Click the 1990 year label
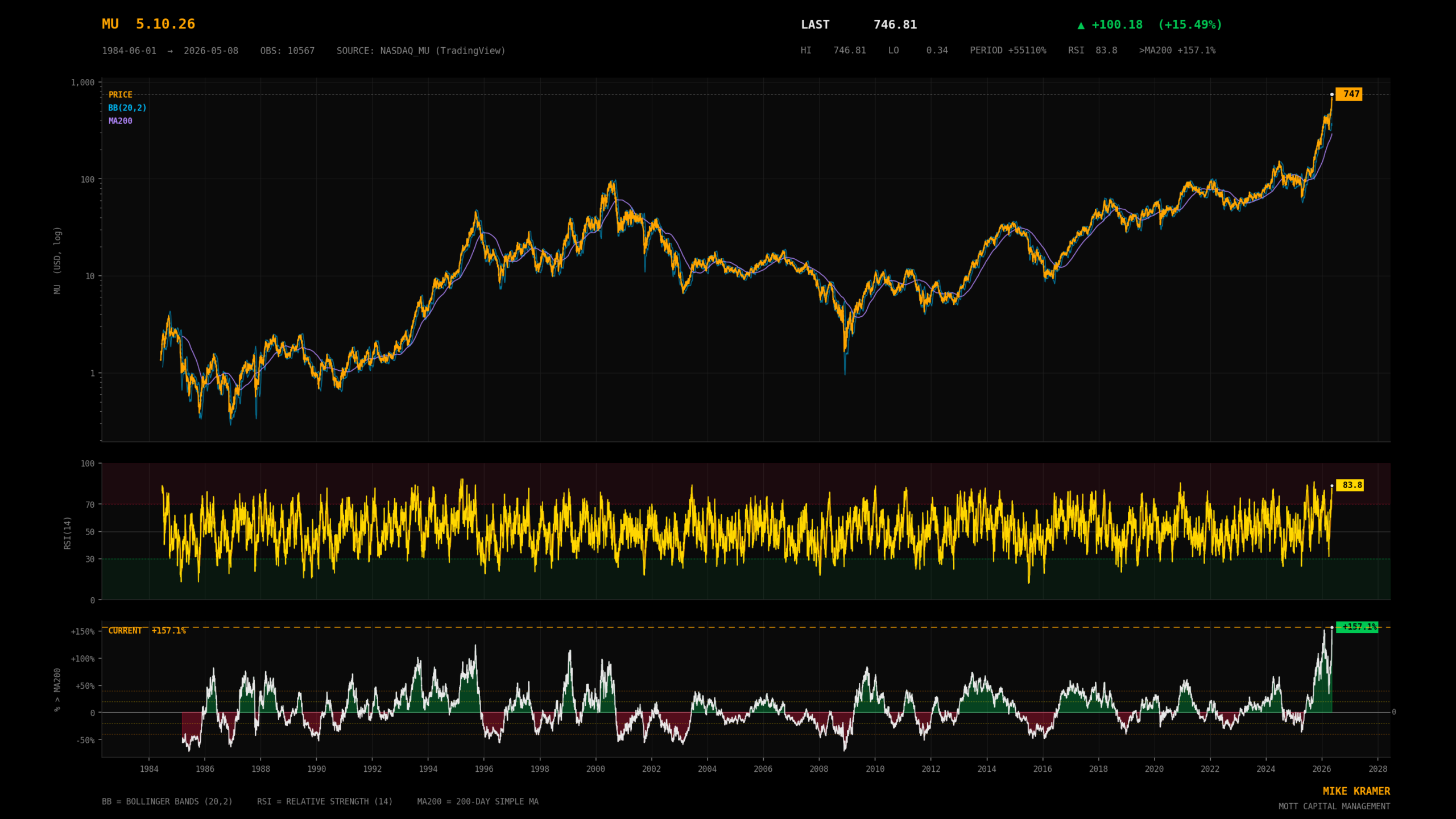Image resolution: width=1456 pixels, height=819 pixels. click(x=316, y=769)
